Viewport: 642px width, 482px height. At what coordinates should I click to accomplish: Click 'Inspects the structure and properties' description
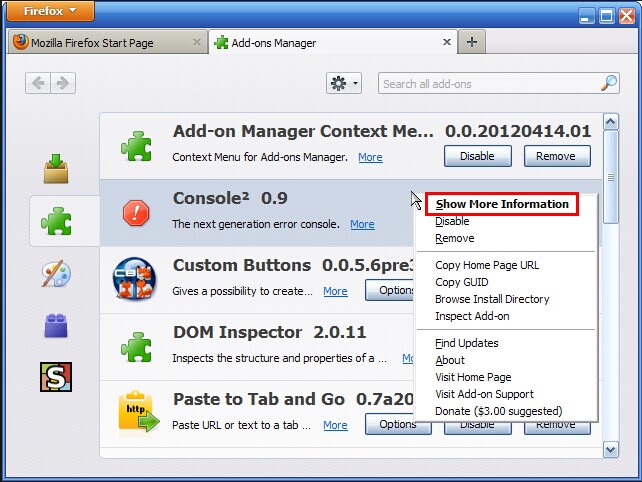pyautogui.click(x=279, y=358)
